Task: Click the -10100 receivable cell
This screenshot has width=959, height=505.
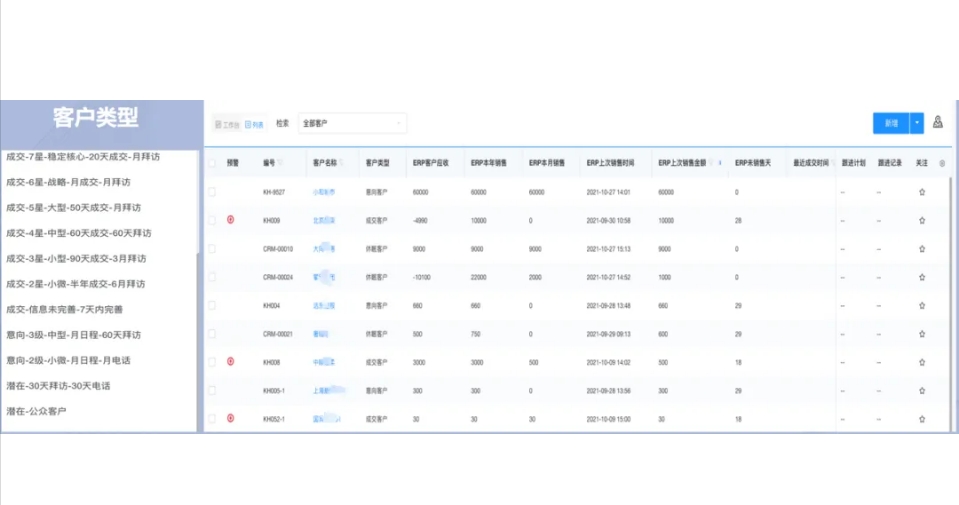Action: tap(421, 277)
